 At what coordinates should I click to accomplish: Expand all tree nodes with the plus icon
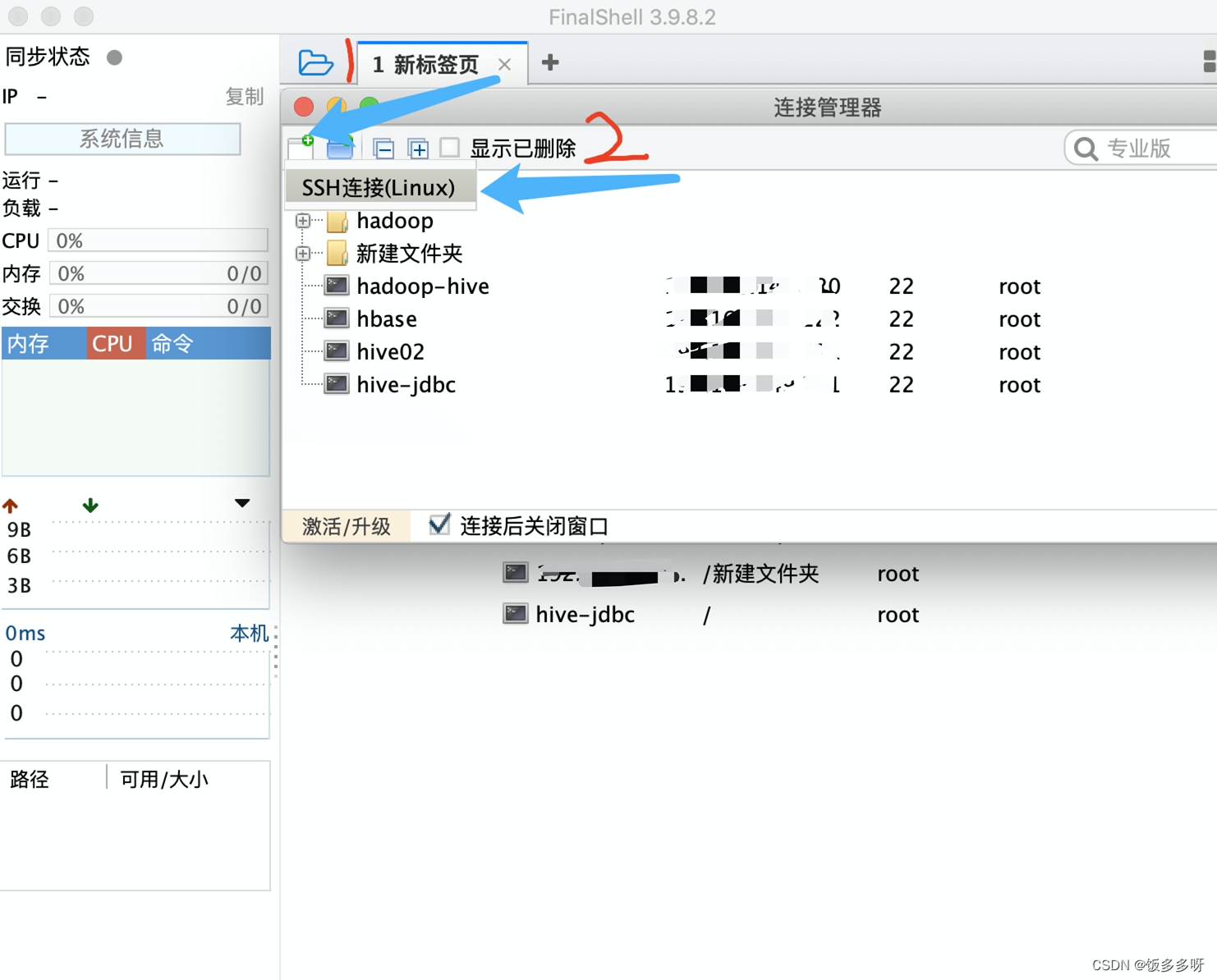(418, 149)
